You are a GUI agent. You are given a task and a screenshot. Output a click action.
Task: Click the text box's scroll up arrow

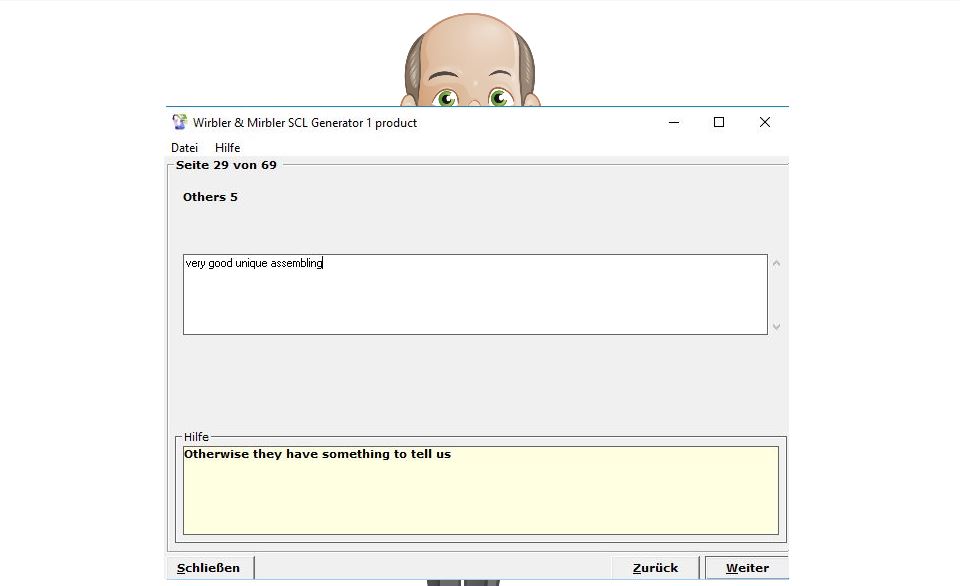pyautogui.click(x=776, y=264)
